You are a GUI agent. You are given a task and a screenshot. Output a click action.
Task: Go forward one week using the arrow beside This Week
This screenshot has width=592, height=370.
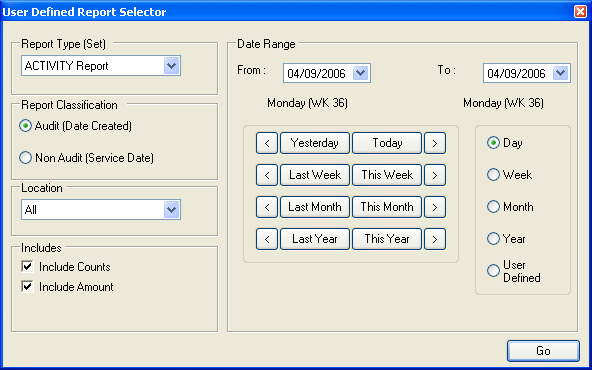(435, 175)
